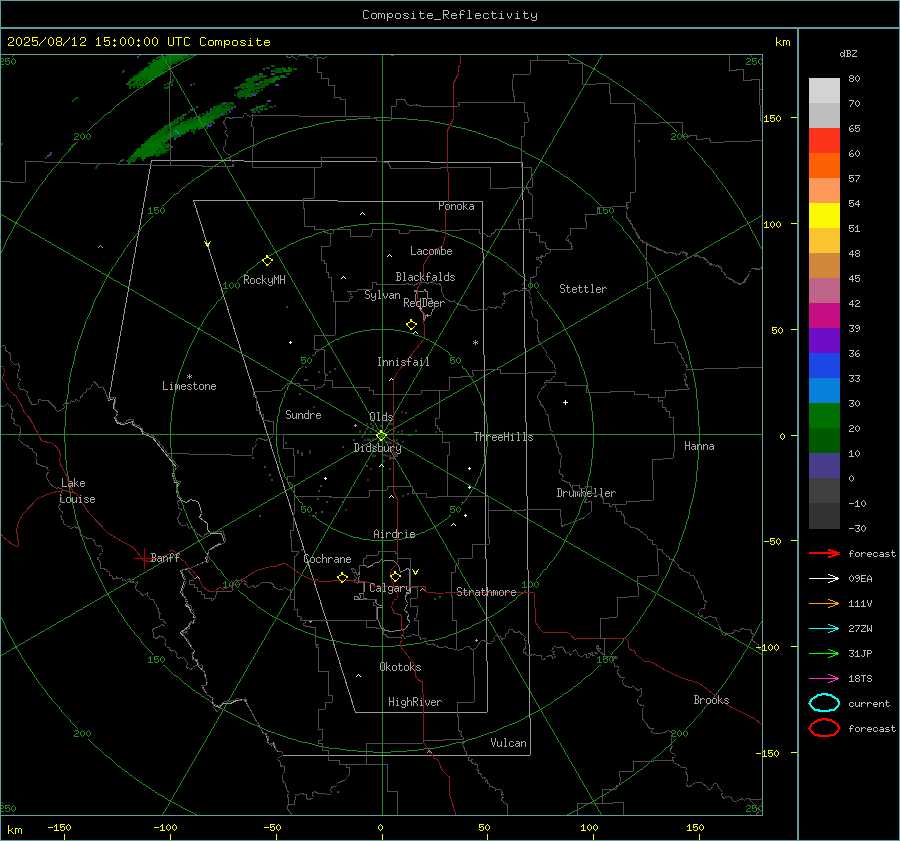This screenshot has width=900, height=841.
Task: Click the -100 value on bottom km axis
Action: (165, 828)
